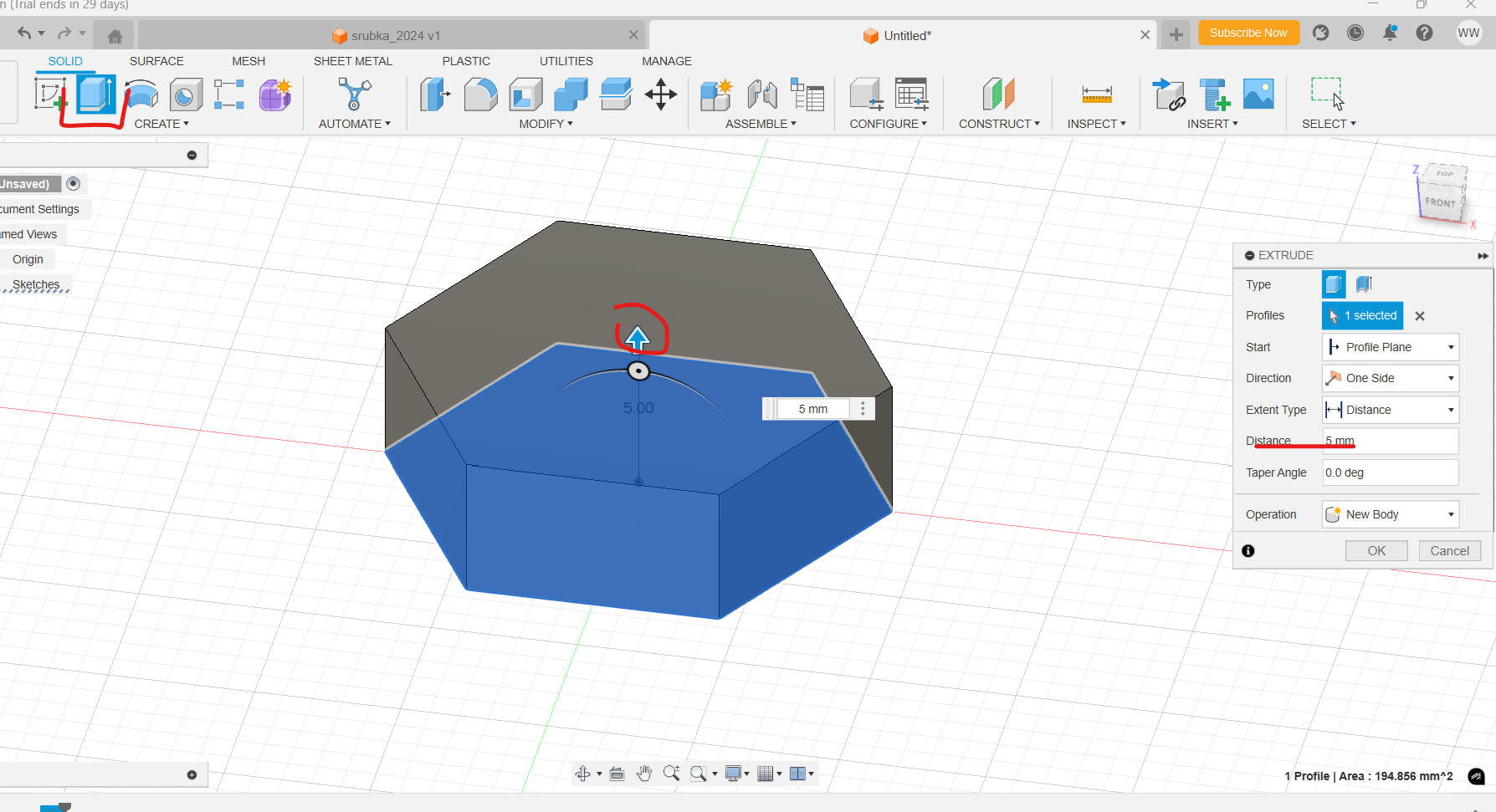Viewport: 1496px width, 812px height.
Task: Select the Rectangular Pattern icon
Action: [229, 94]
